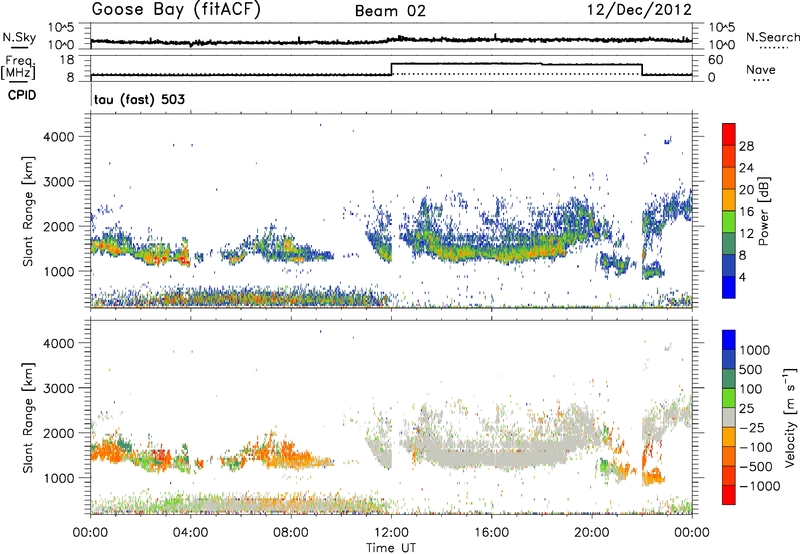Click the '16:00' time axis tick label
This screenshot has height=554, width=800.
click(x=491, y=533)
